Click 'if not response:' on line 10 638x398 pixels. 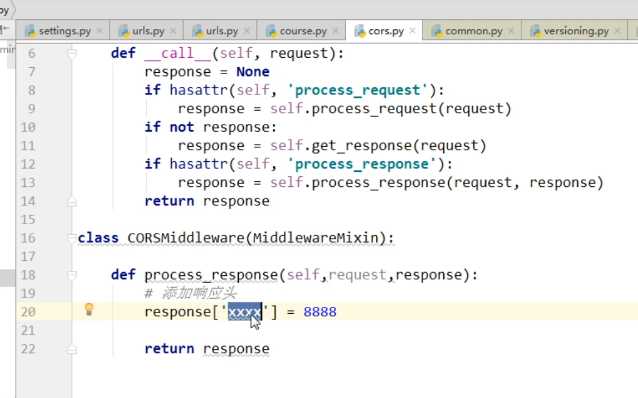(210, 127)
